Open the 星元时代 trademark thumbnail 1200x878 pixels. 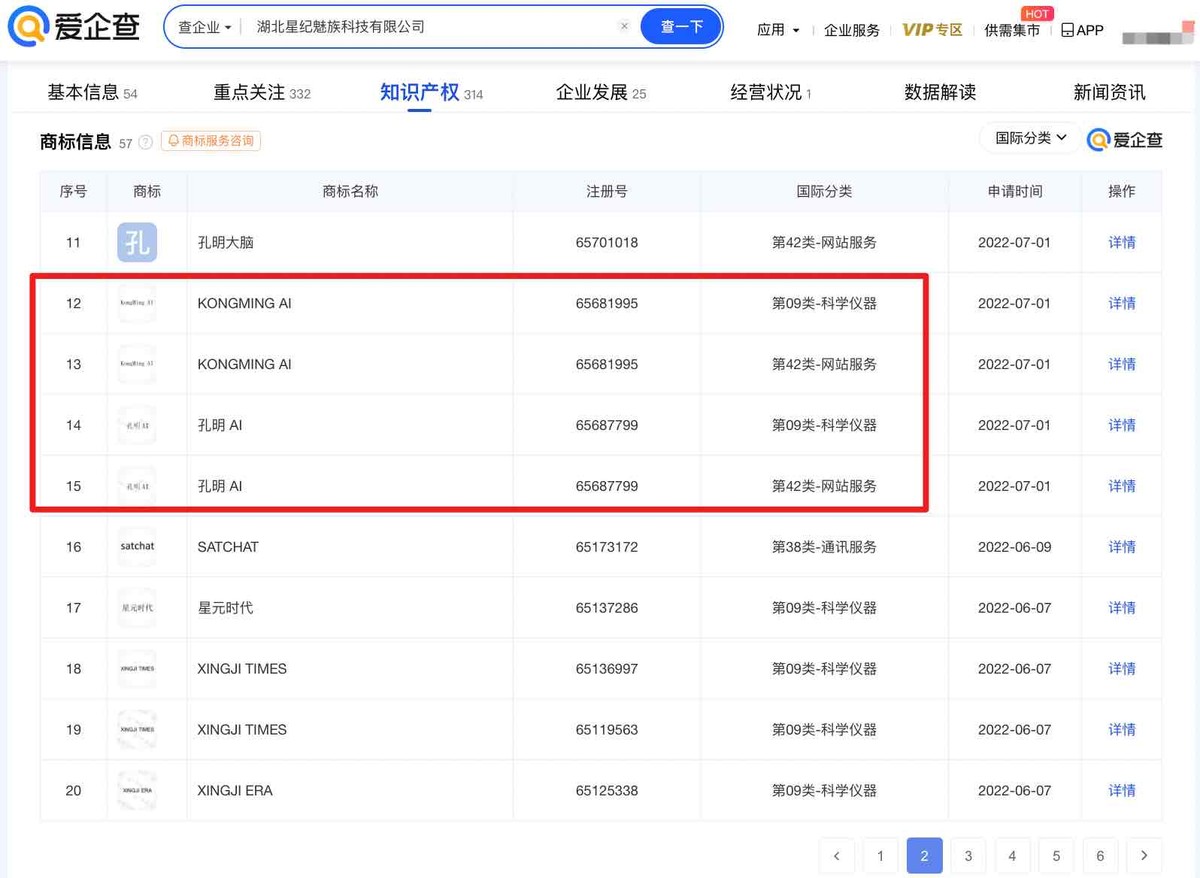click(137, 608)
